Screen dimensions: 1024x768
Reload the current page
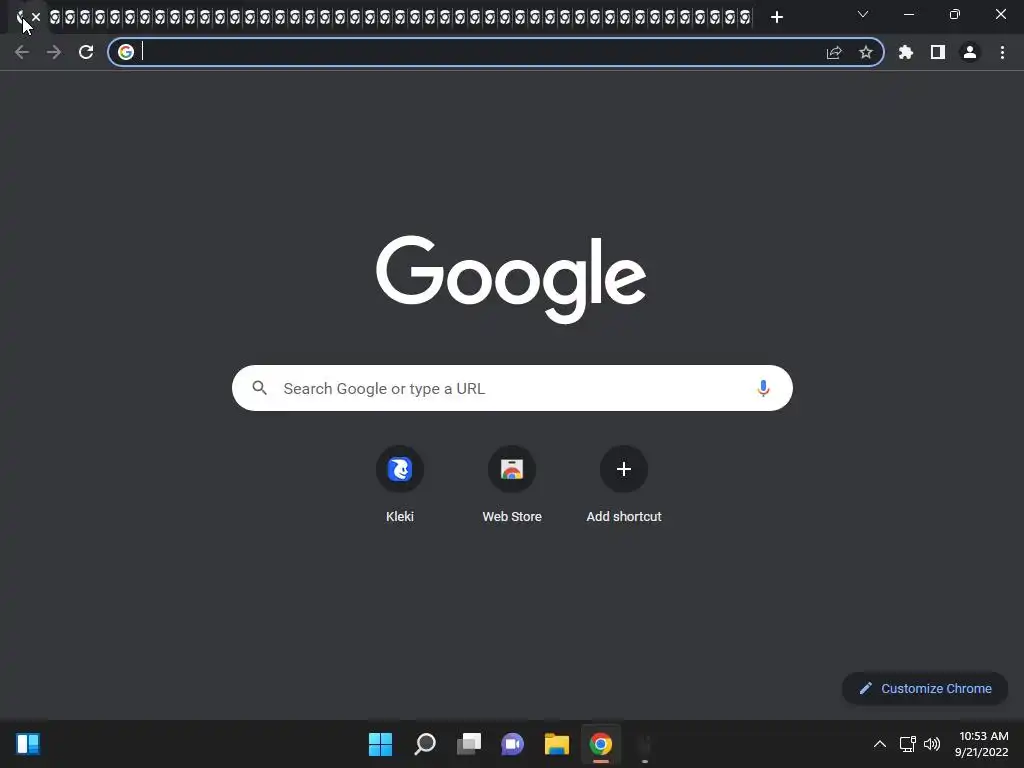click(86, 52)
